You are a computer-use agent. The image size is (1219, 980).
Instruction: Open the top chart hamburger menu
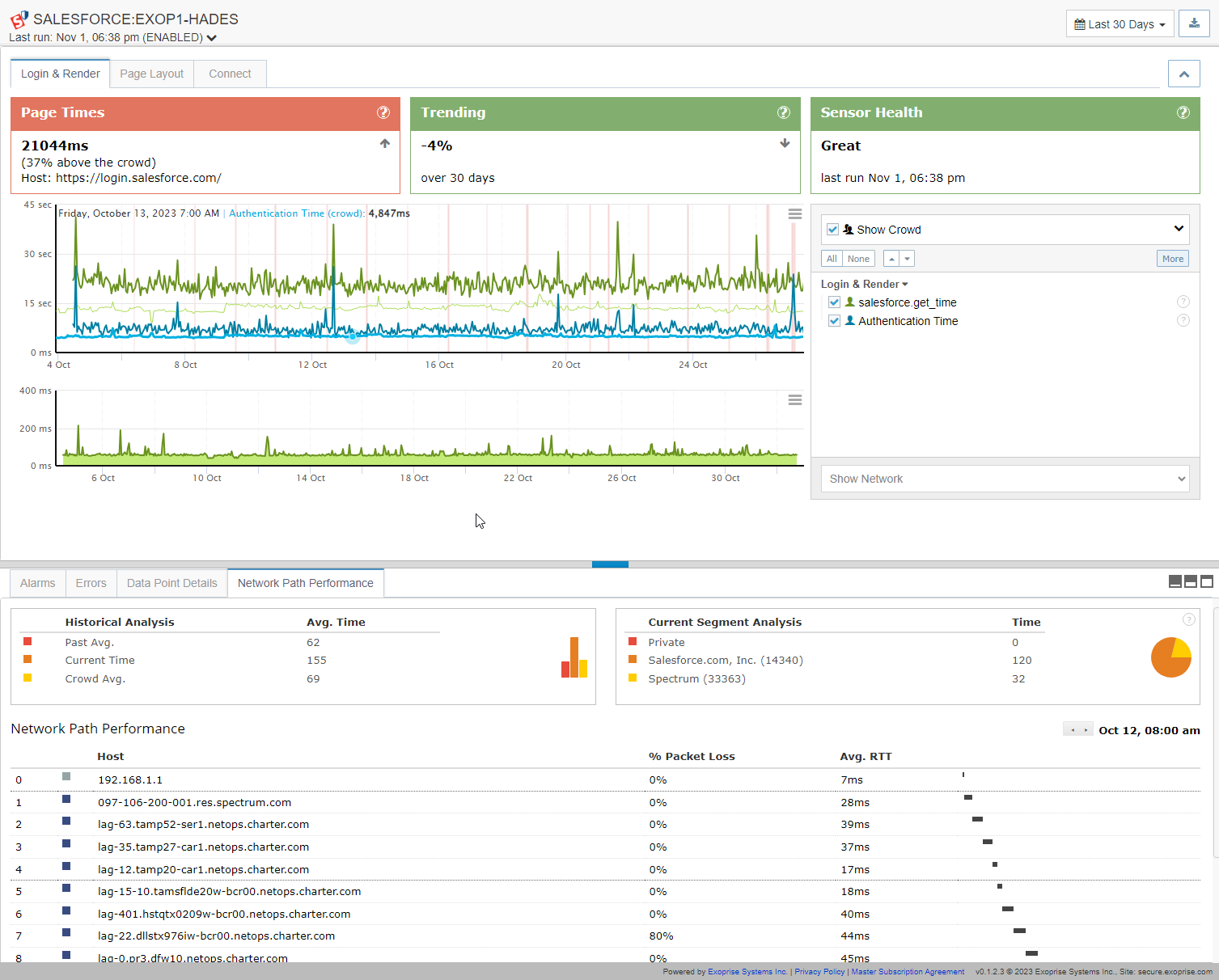[795, 214]
